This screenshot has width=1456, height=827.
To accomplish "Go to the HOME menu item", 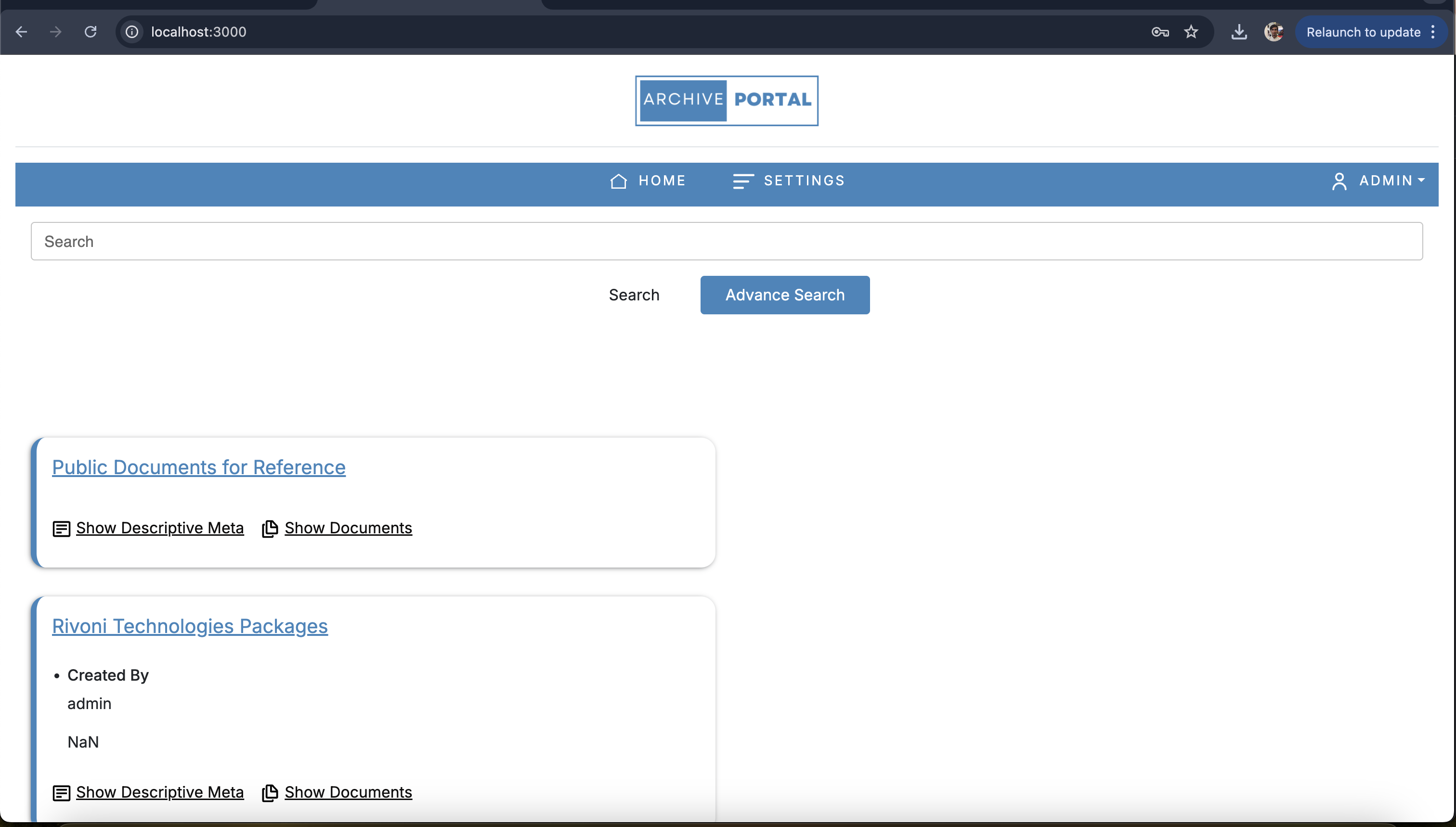I will (x=662, y=181).
